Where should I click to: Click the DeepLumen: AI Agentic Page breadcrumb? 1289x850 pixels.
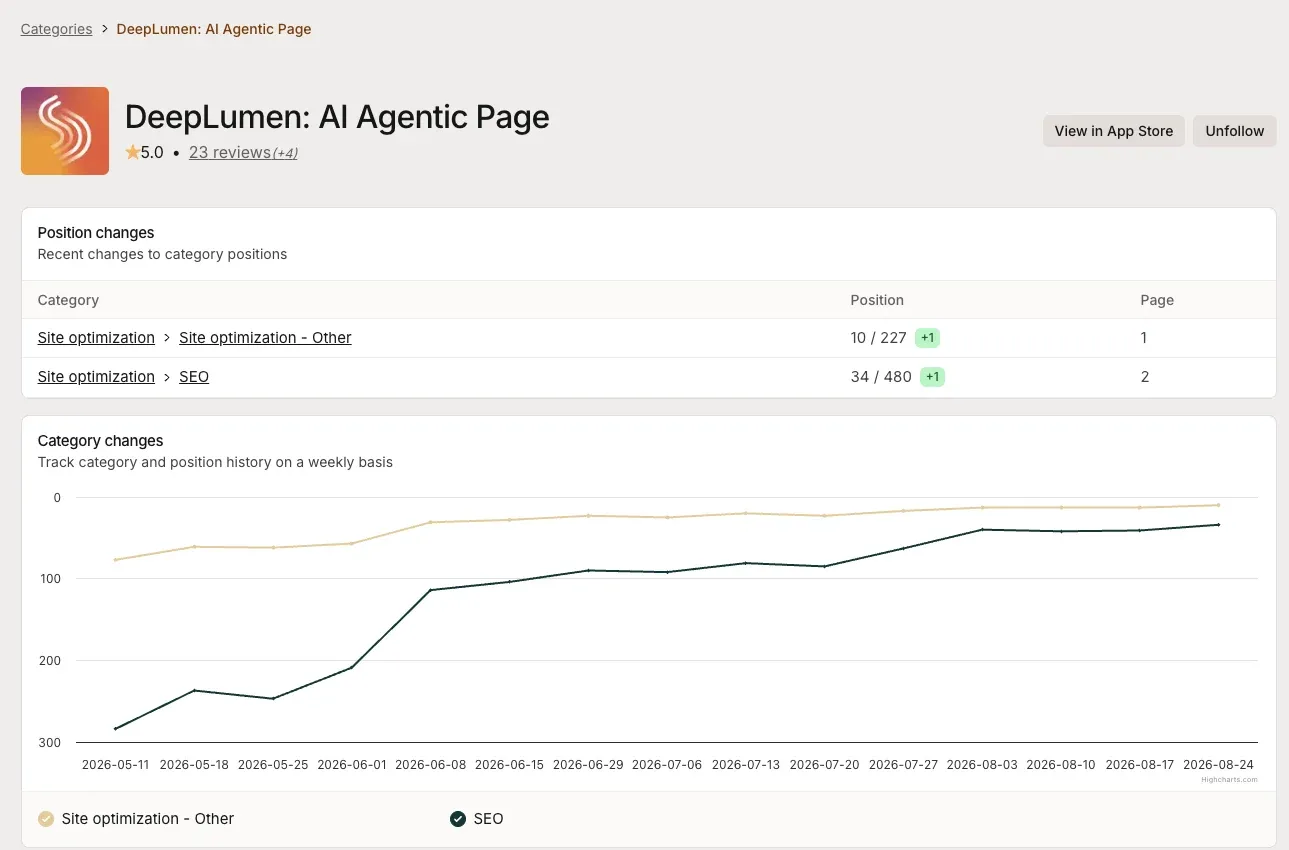coord(214,29)
